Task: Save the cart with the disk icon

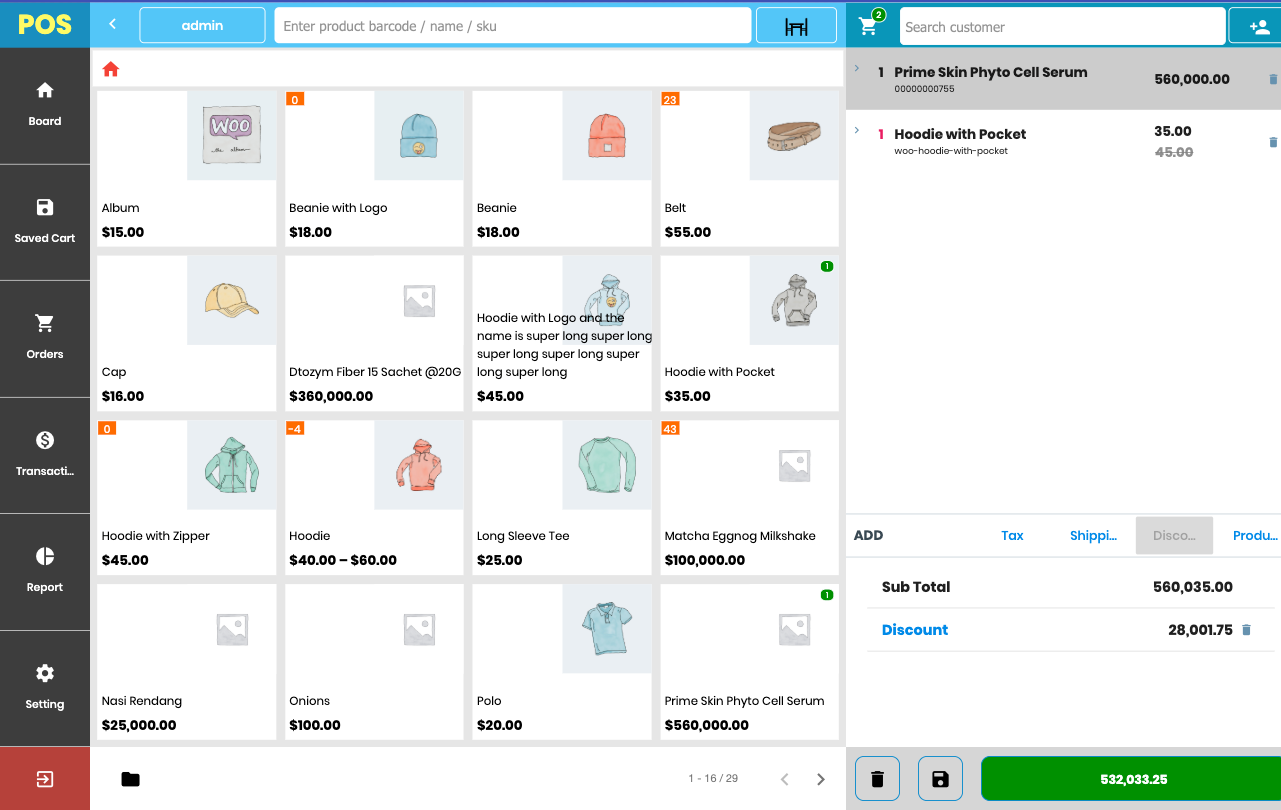Action: pyautogui.click(x=940, y=778)
